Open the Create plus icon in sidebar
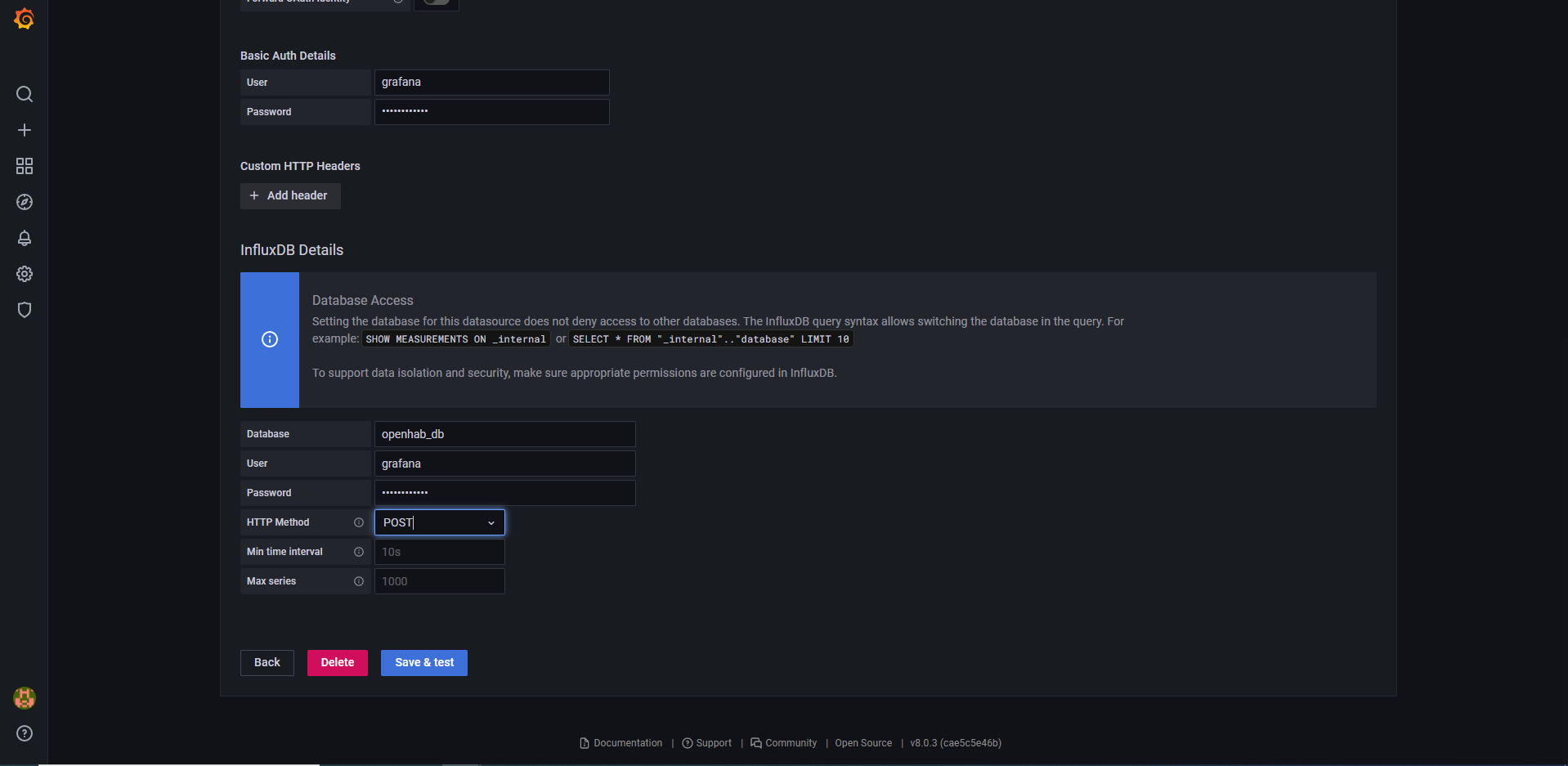 point(25,130)
